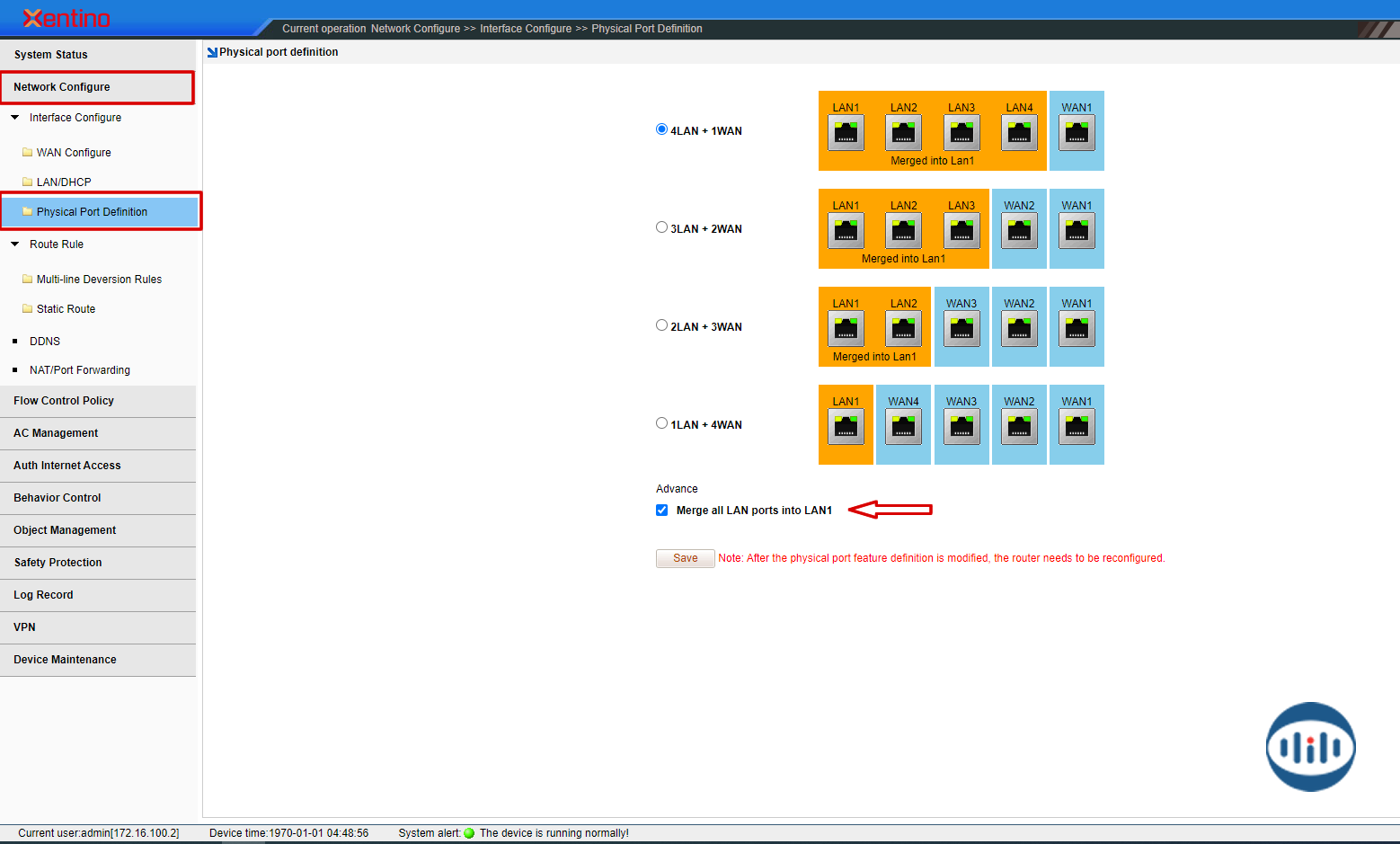Collapse the Route Rule tree section
The image size is (1400, 844).
[15, 244]
